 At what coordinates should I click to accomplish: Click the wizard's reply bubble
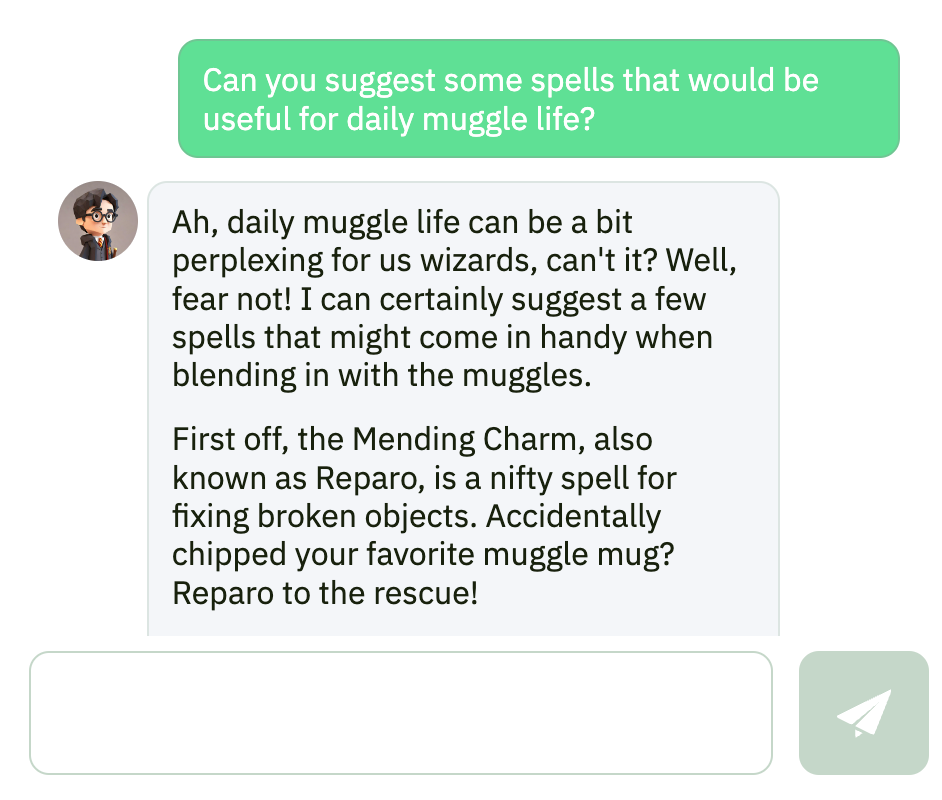pos(463,408)
